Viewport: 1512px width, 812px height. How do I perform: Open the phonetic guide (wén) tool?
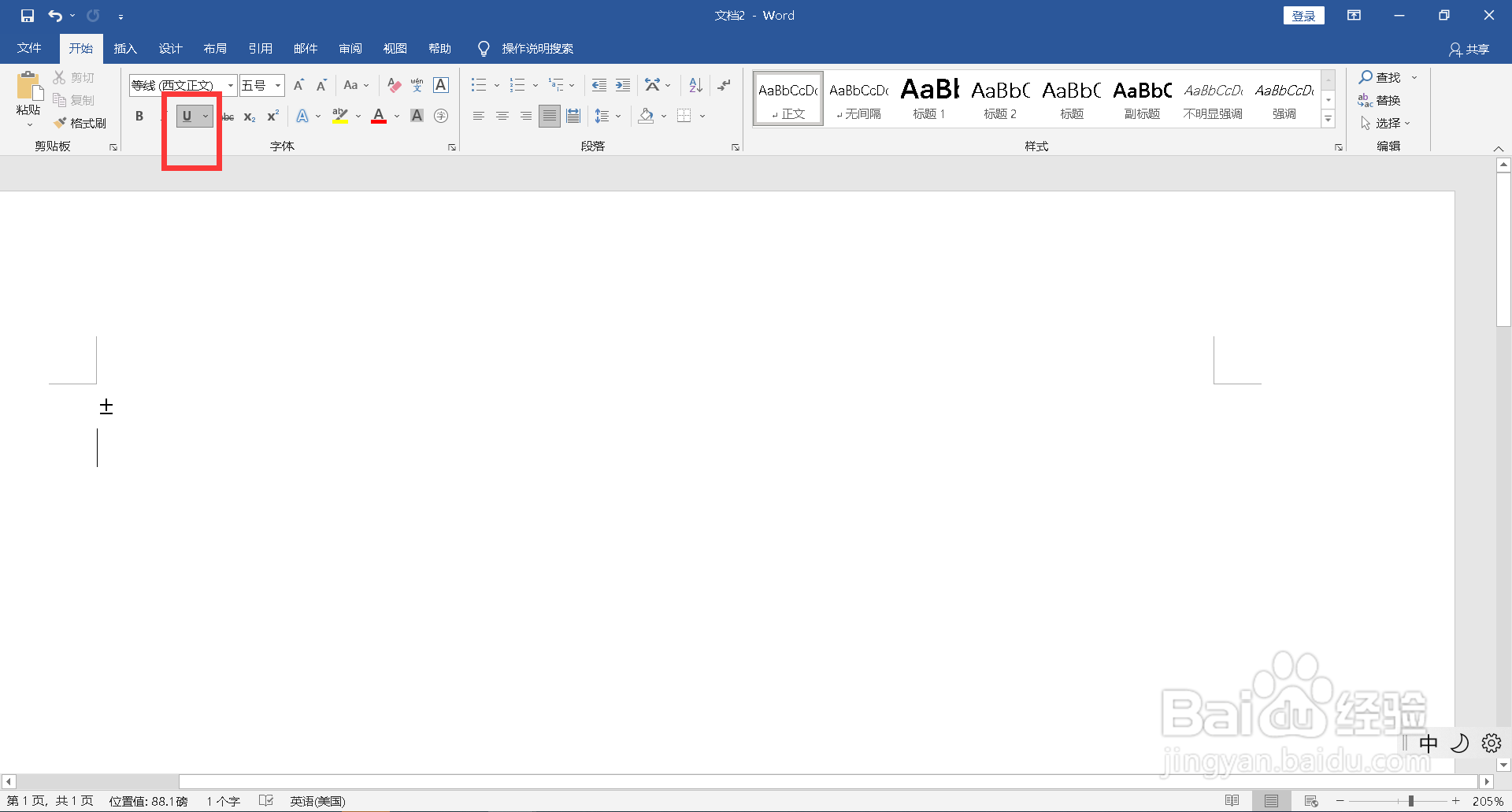click(417, 85)
